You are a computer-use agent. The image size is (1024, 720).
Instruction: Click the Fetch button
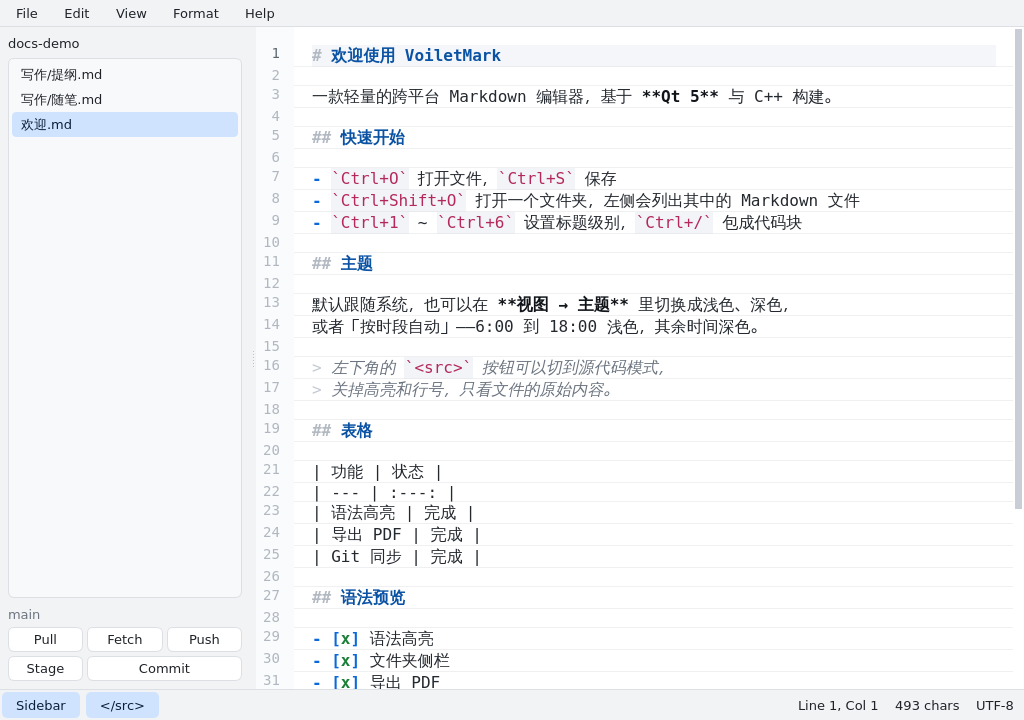125,639
